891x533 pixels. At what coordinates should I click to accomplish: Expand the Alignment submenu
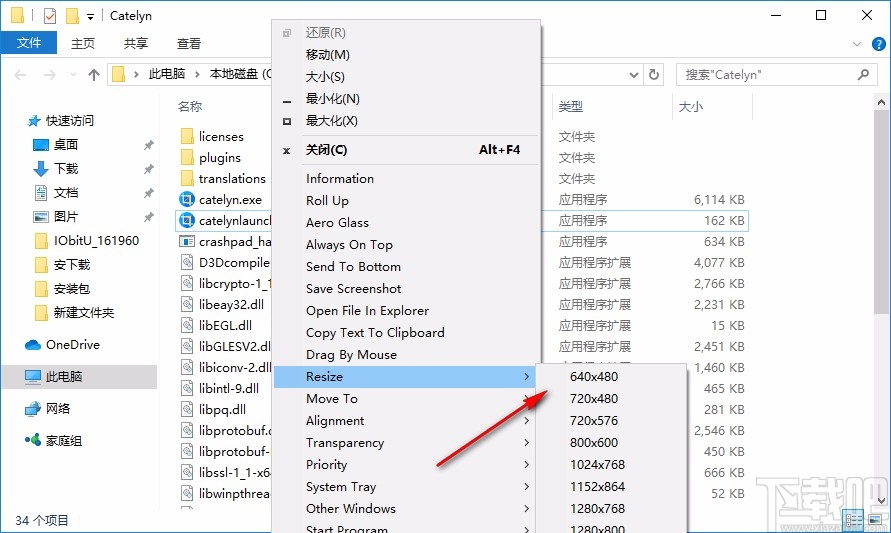(x=526, y=420)
